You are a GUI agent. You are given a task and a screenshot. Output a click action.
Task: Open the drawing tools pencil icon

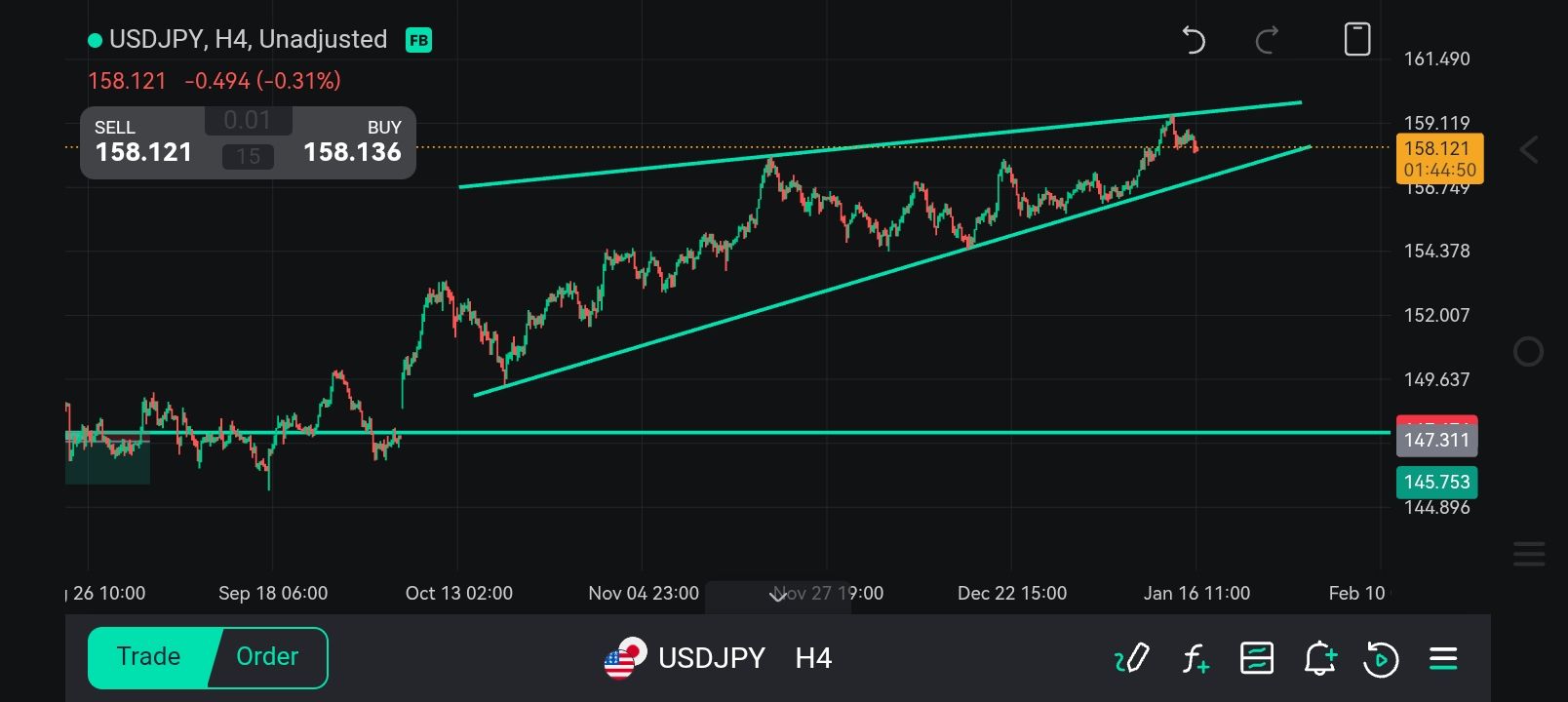pyautogui.click(x=1132, y=659)
